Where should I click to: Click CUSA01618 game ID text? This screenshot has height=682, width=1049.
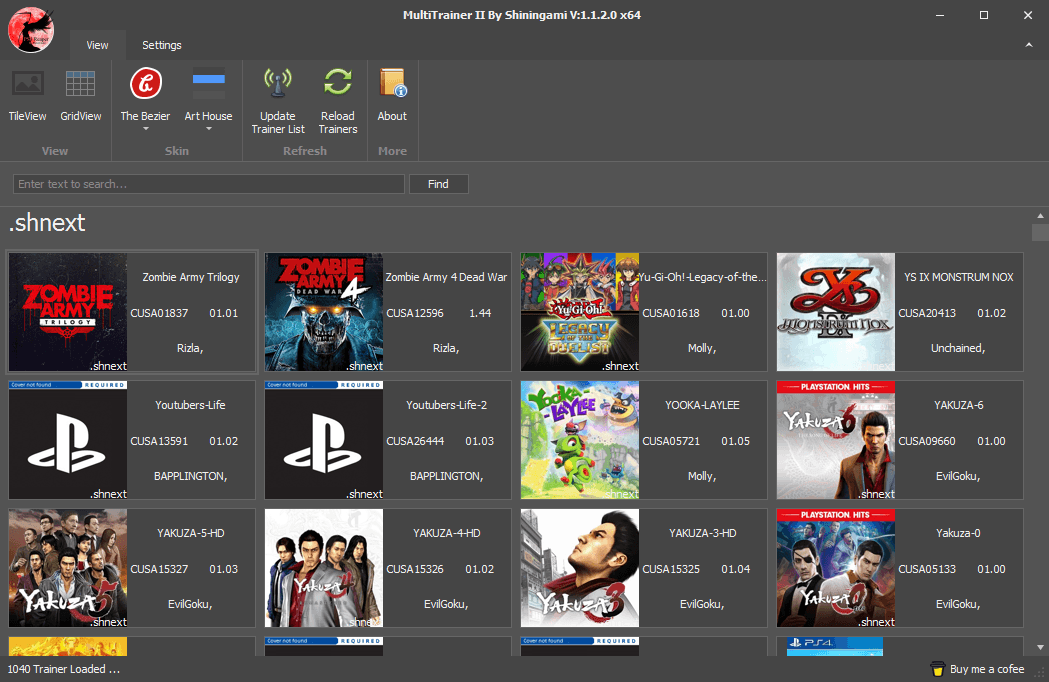[x=671, y=313]
